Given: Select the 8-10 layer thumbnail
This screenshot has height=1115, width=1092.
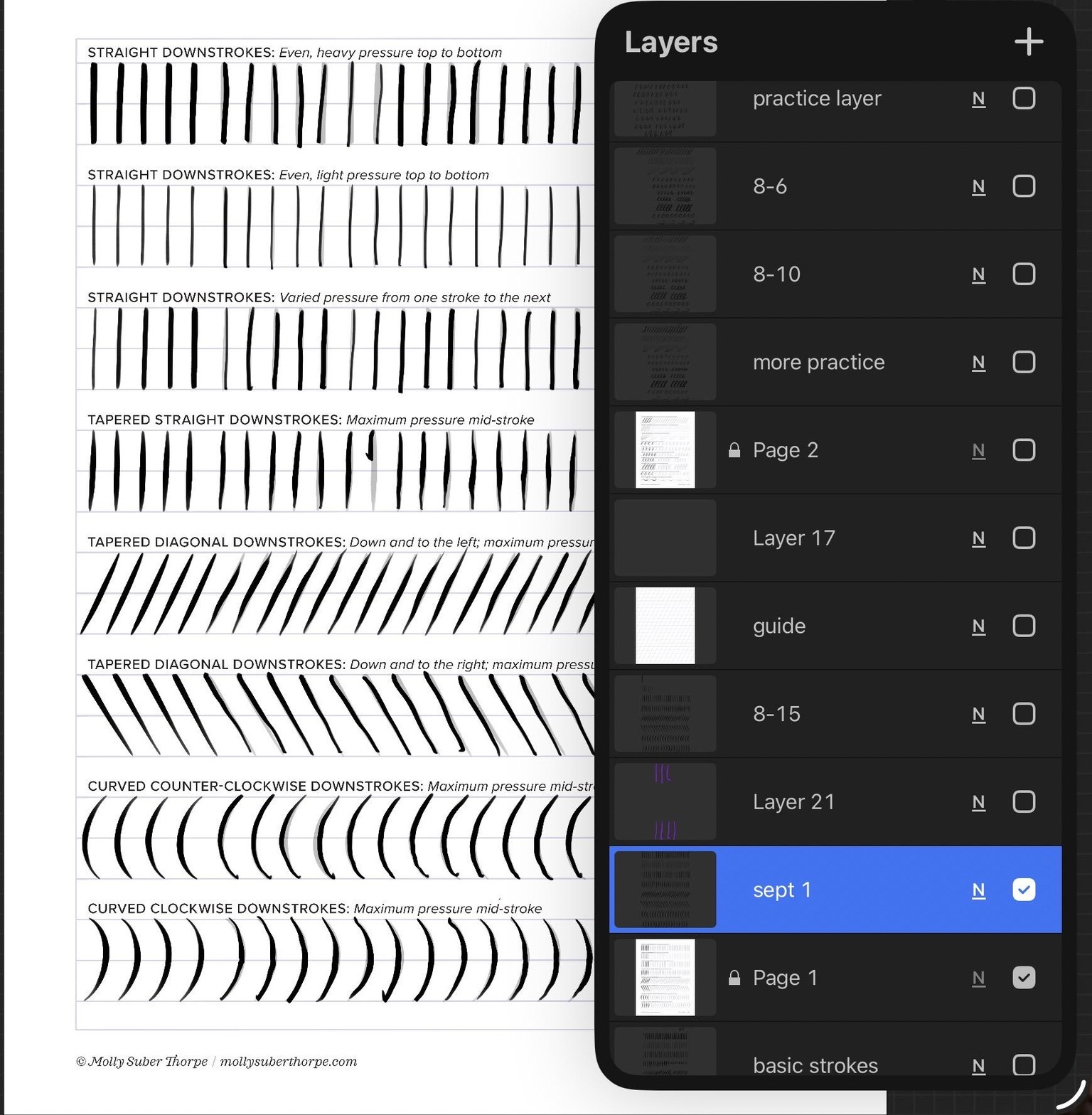Looking at the screenshot, I should click(x=665, y=274).
